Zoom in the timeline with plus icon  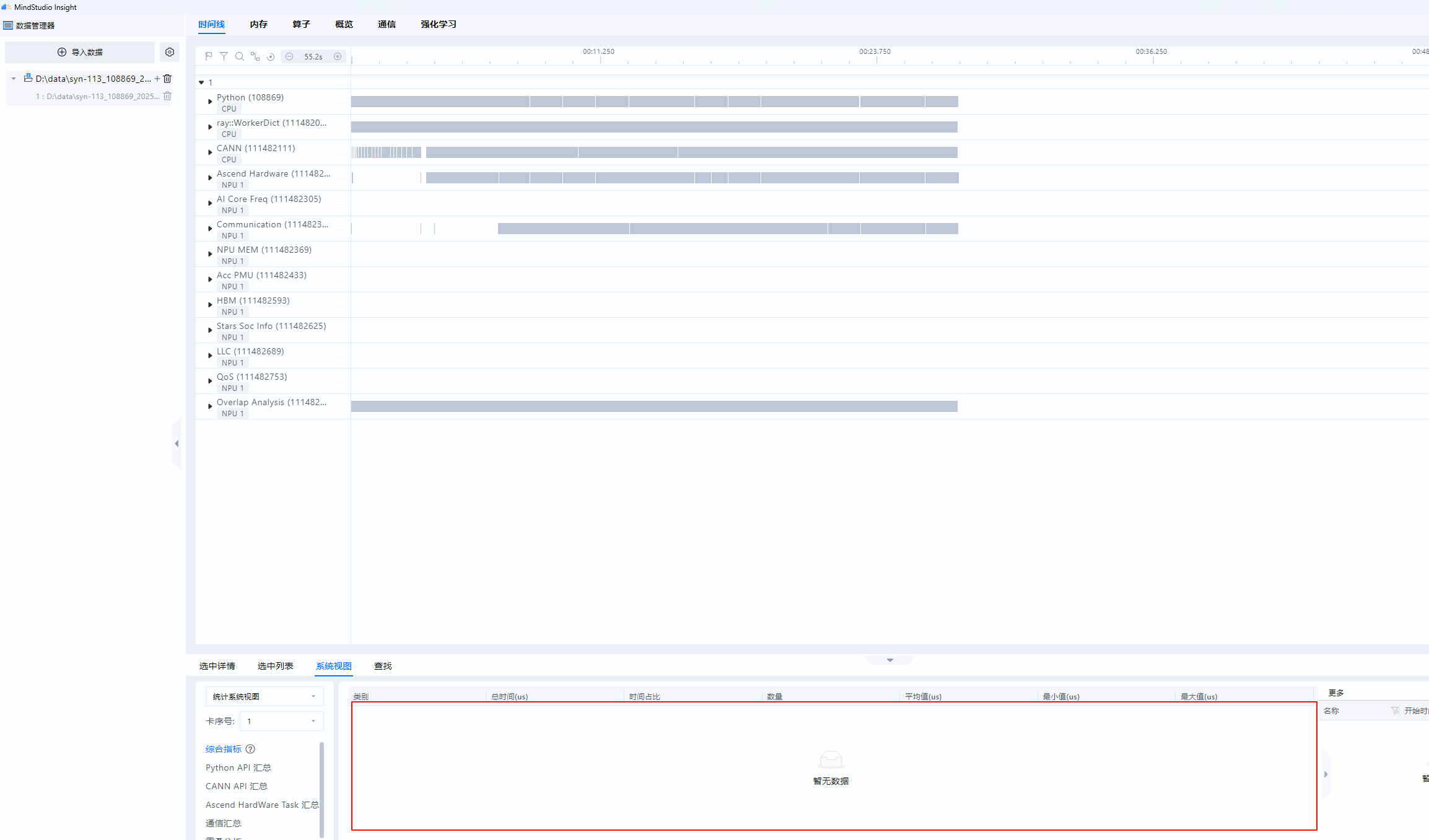338,56
